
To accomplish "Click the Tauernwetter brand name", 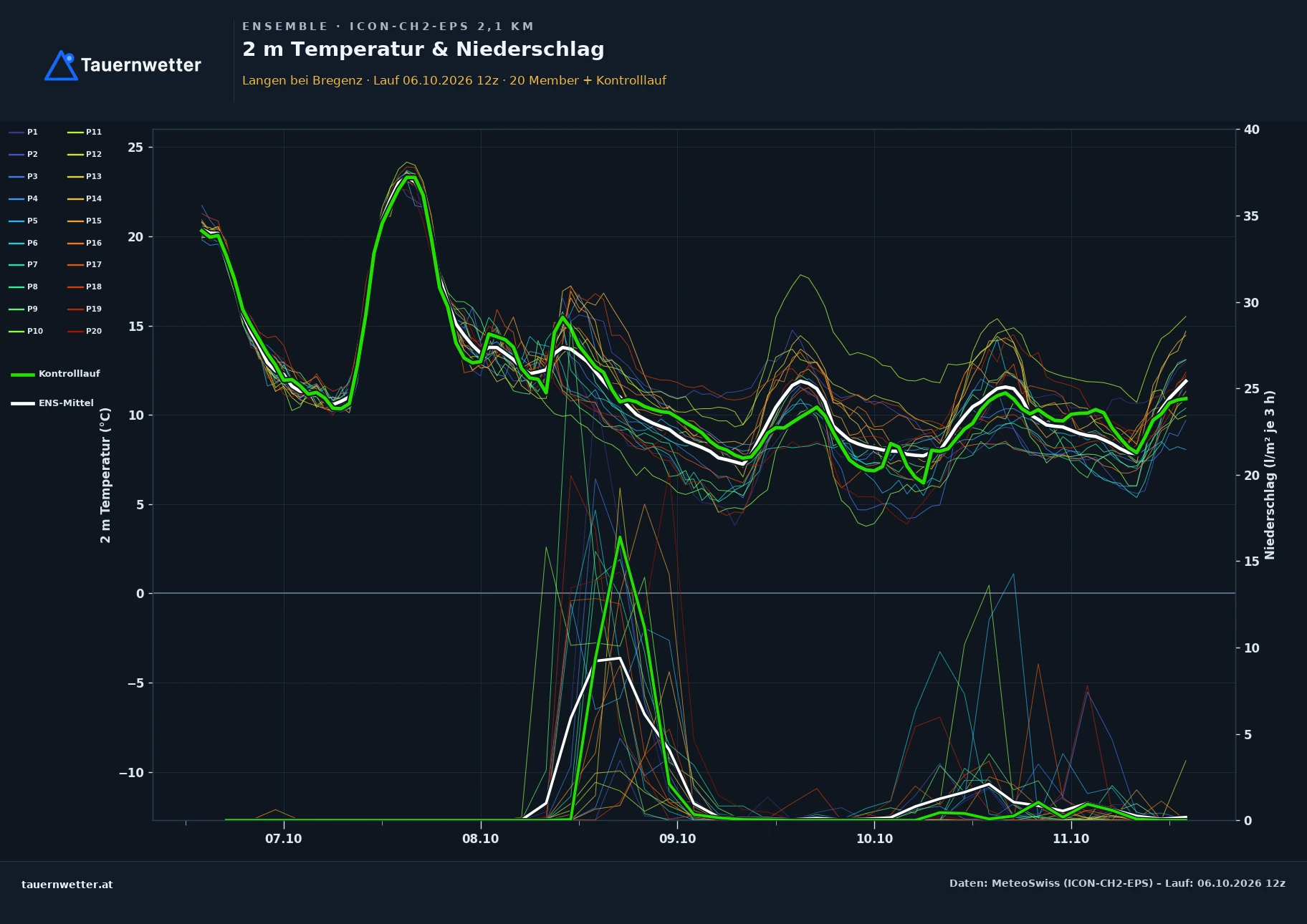I will (x=140, y=65).
